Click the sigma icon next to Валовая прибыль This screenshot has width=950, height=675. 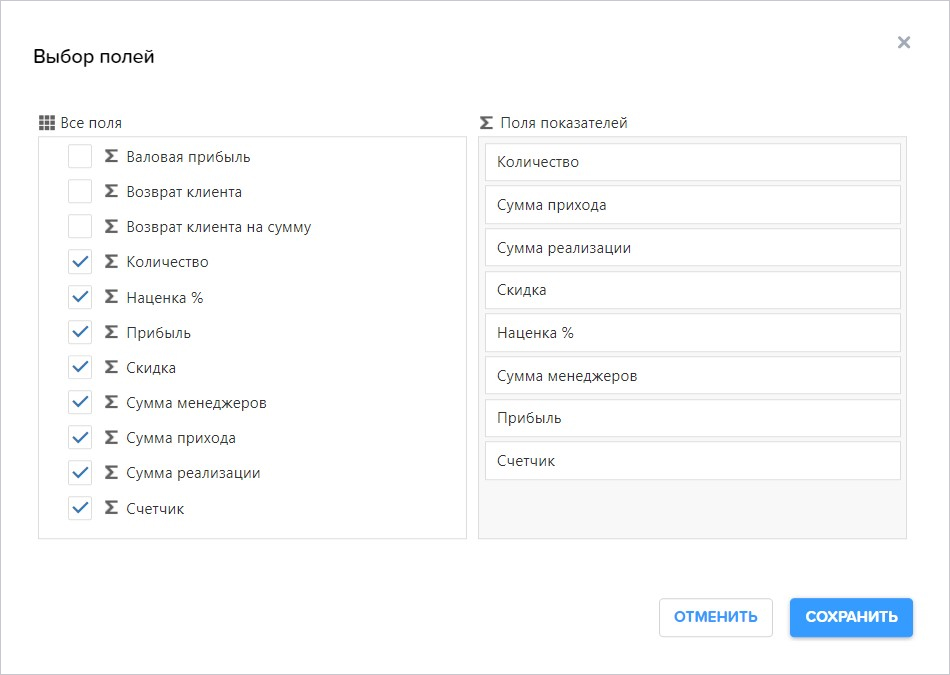[111, 156]
